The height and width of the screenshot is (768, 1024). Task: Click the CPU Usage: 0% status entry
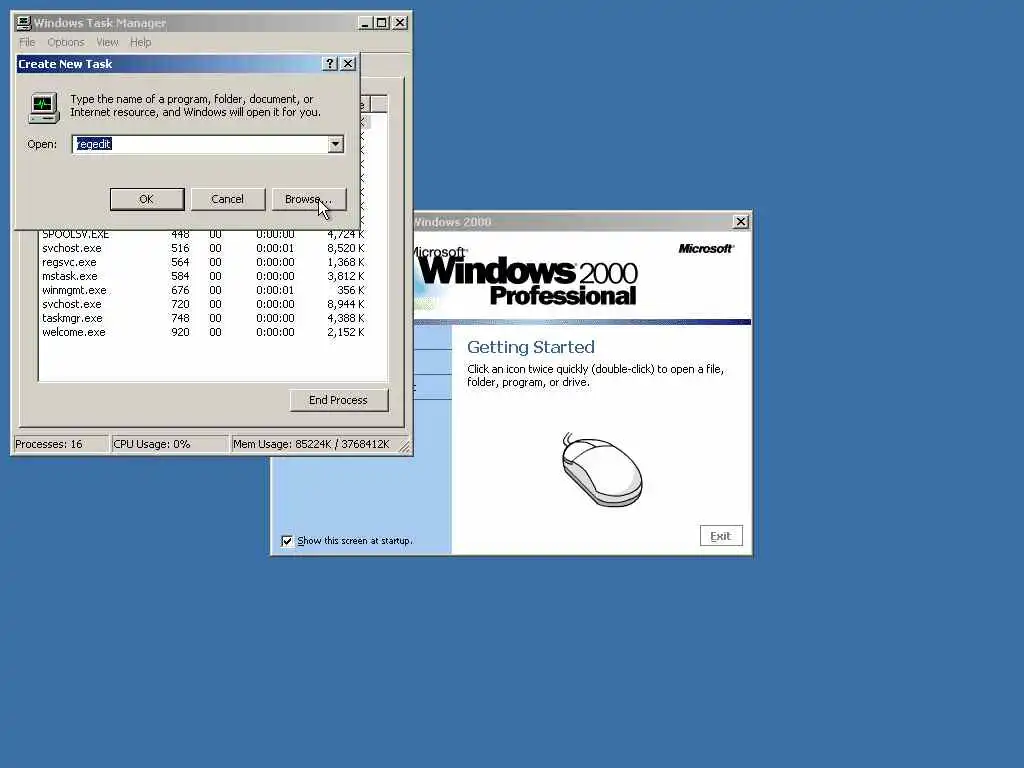pyautogui.click(x=170, y=444)
